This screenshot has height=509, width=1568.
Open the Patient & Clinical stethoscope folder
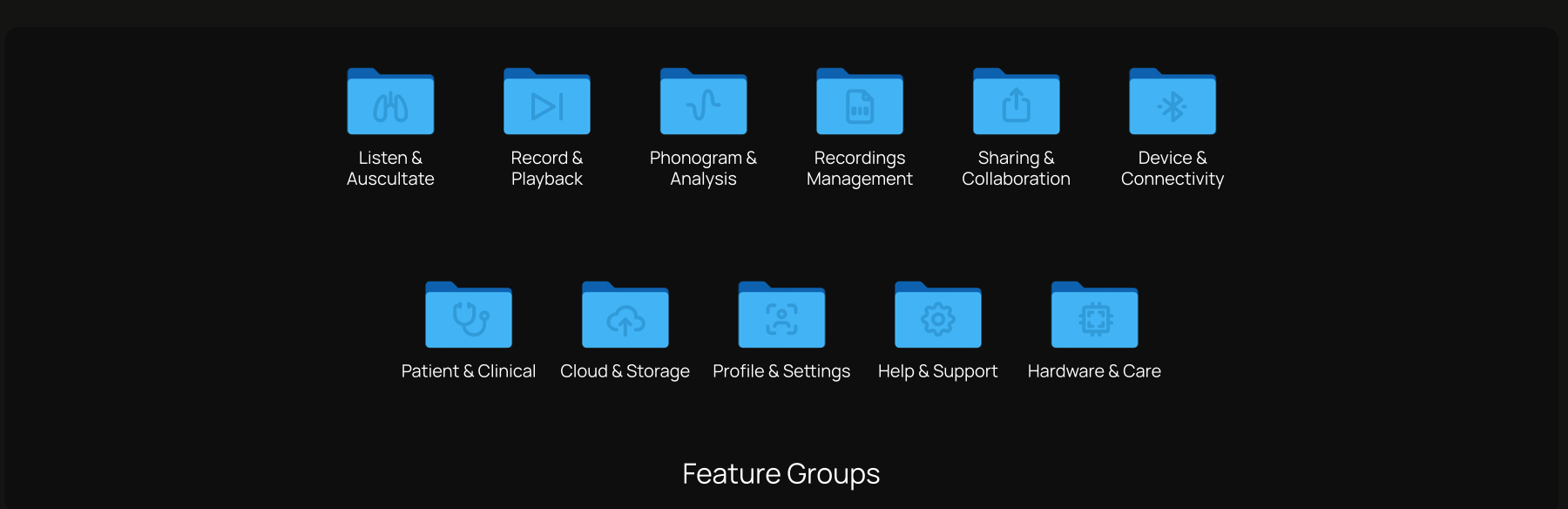point(469,315)
